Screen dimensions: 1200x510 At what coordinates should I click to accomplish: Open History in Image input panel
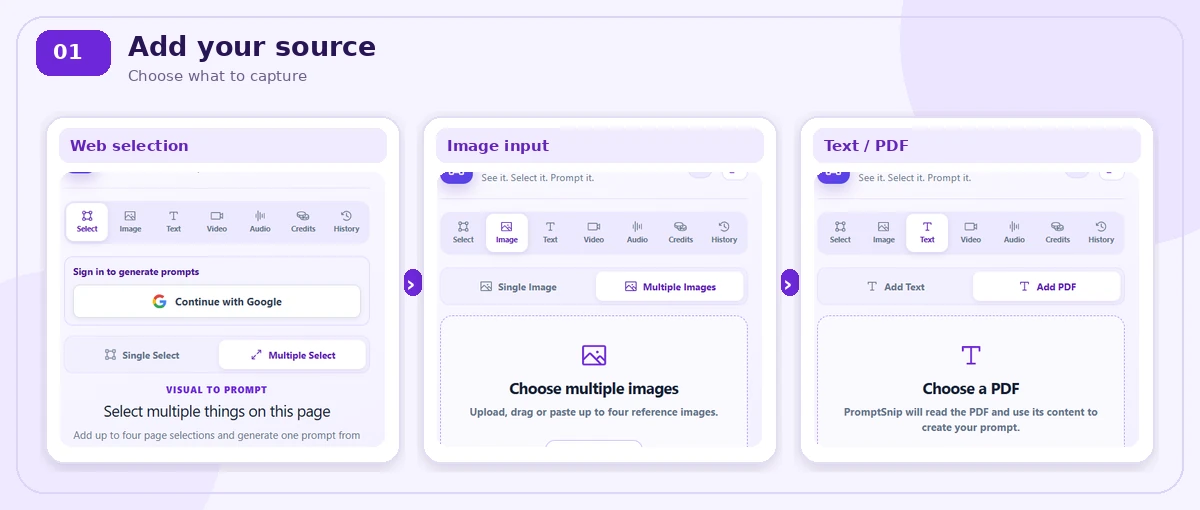click(724, 232)
